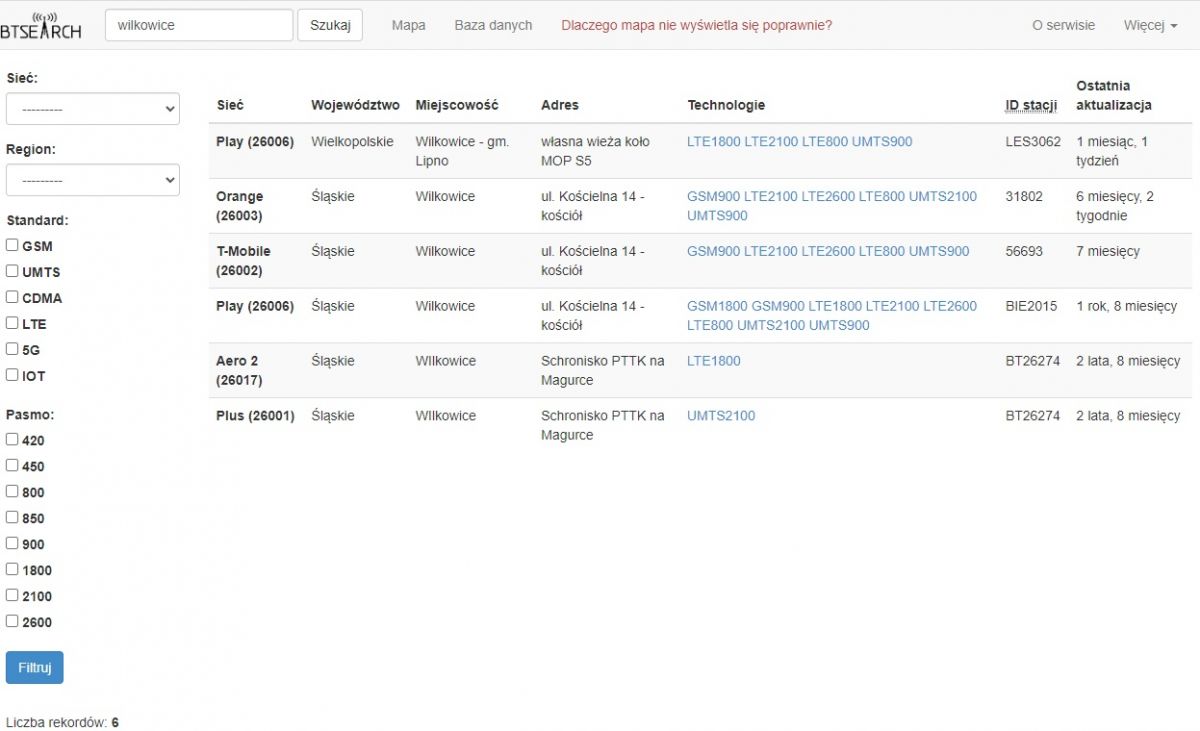Screen dimensions: 1200x731
Task: Tick the GSM standard checkbox
Action: tap(12, 245)
